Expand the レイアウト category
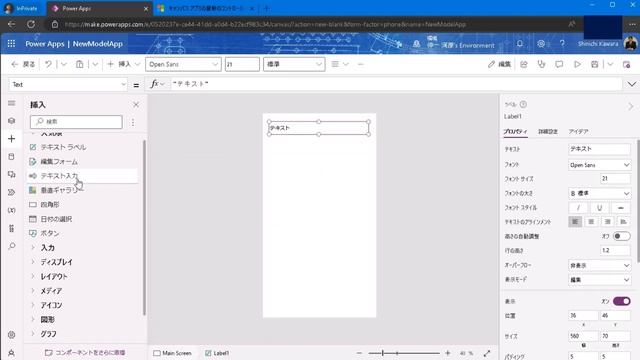 pos(33,276)
